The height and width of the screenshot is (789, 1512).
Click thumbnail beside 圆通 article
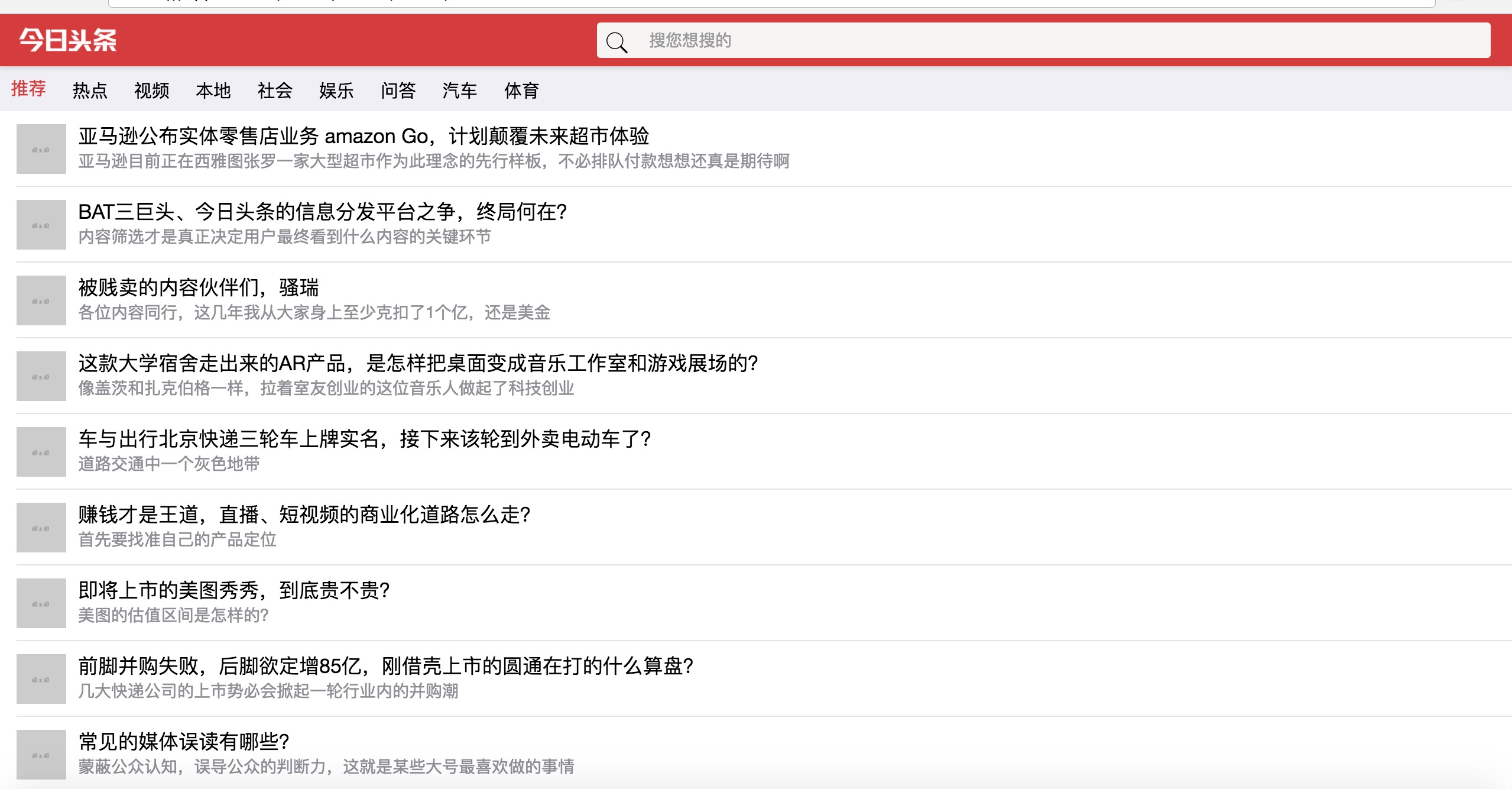click(41, 679)
